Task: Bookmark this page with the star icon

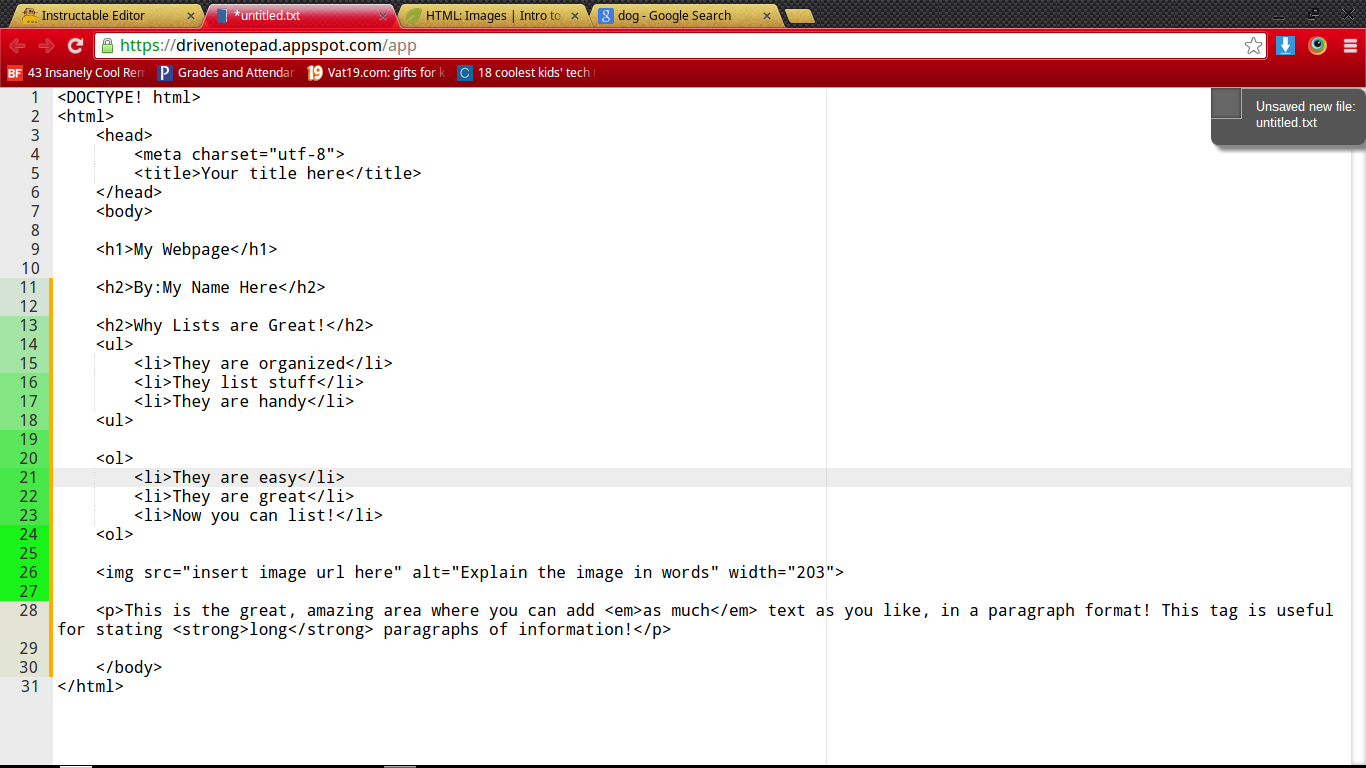Action: (1253, 46)
